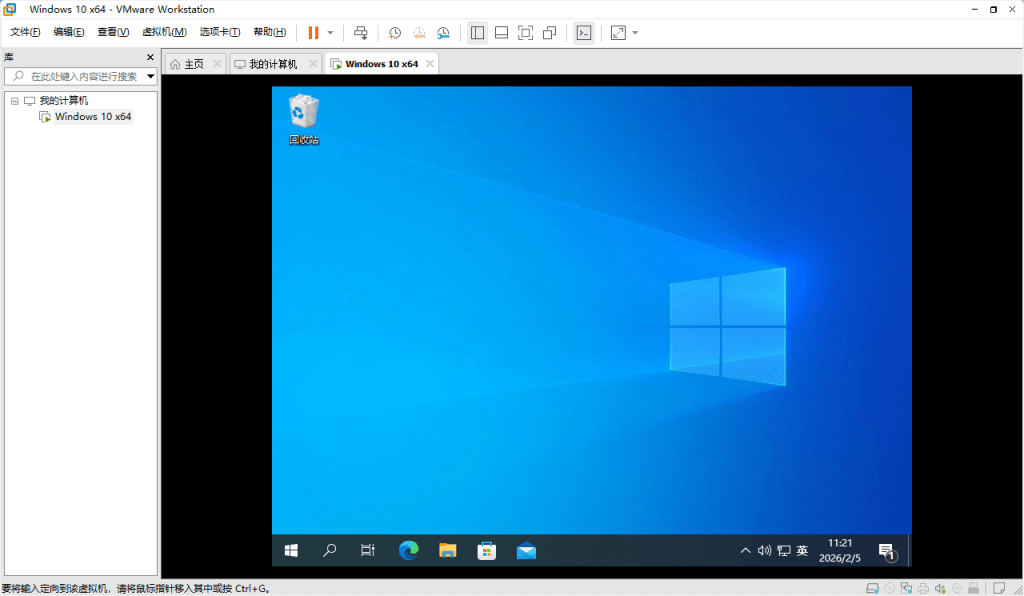Open the guest network status icon
This screenshot has height=596, width=1024.
[x=784, y=551]
